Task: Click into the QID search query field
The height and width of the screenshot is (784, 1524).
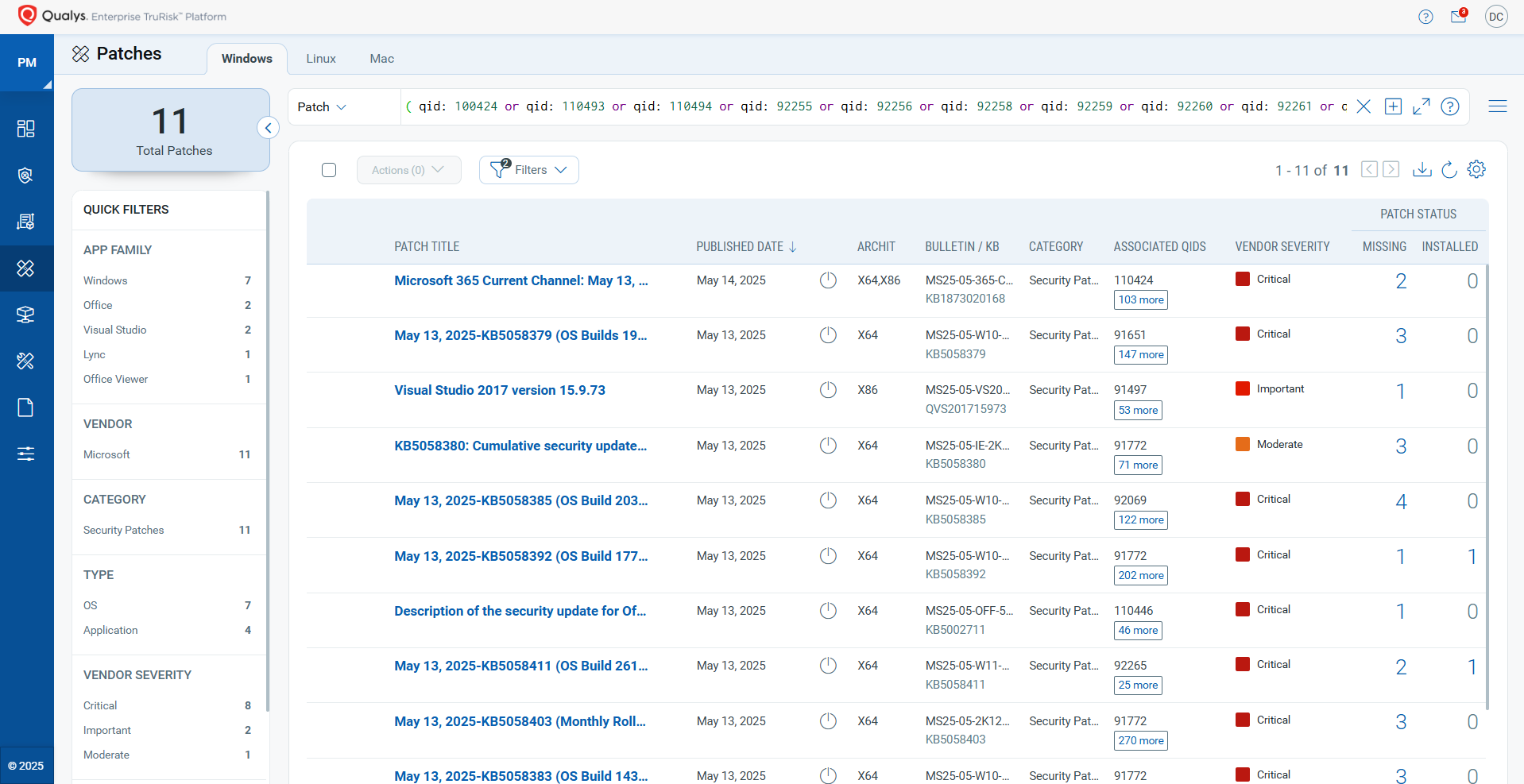Action: click(874, 106)
